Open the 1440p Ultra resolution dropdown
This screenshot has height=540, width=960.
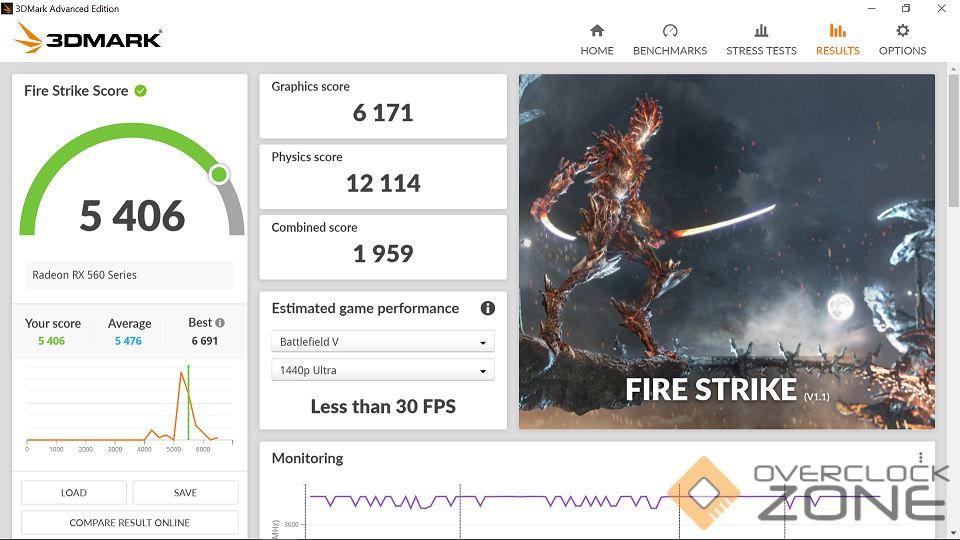pyautogui.click(x=383, y=370)
